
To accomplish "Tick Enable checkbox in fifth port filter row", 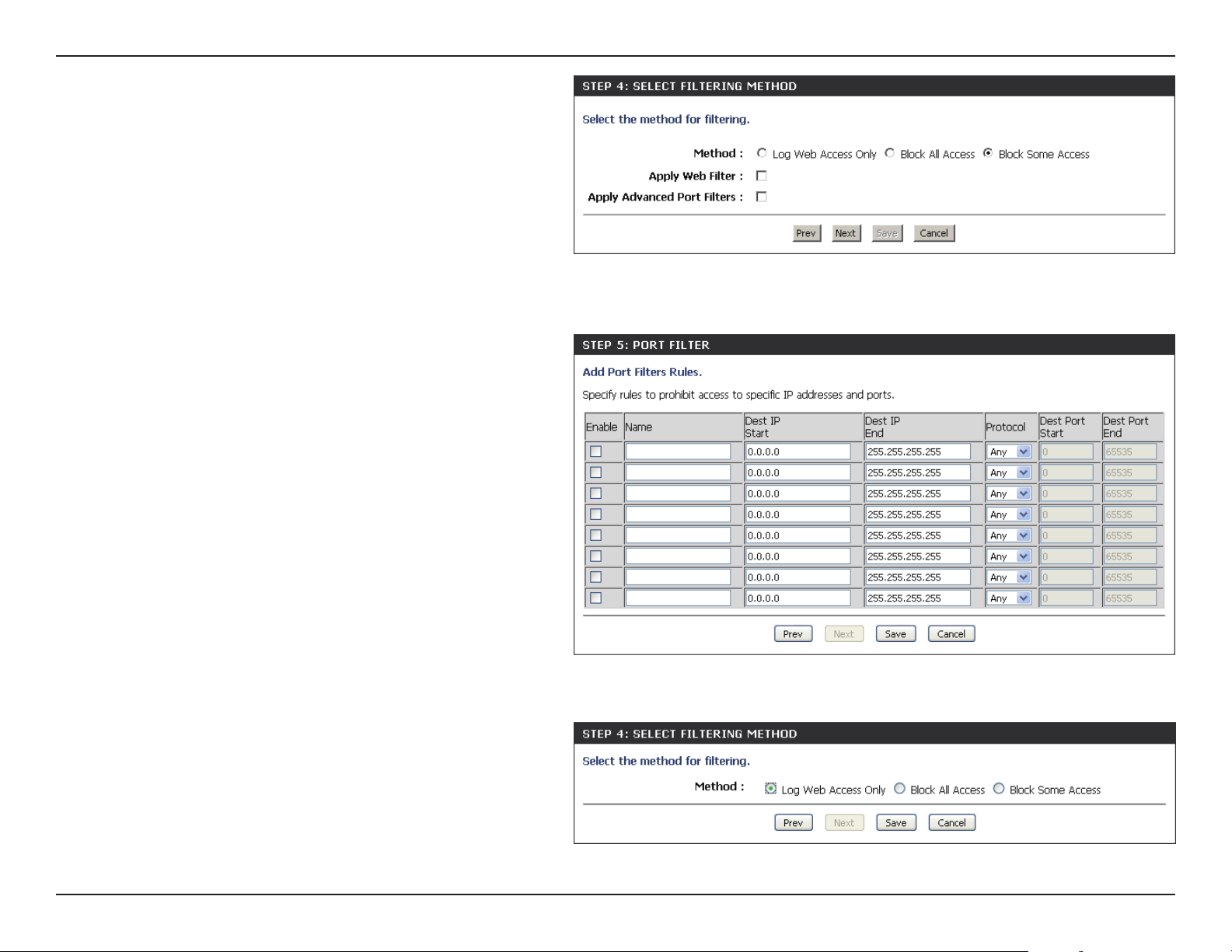I will (595, 535).
